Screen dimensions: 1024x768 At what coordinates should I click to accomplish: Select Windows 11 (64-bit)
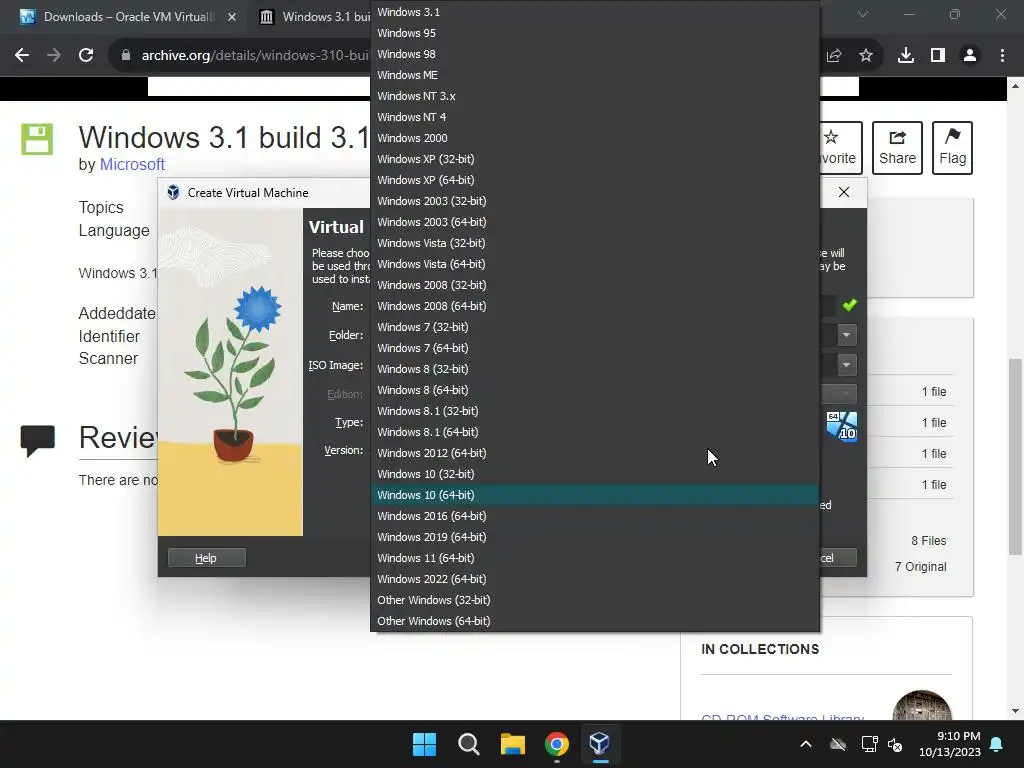click(x=594, y=558)
